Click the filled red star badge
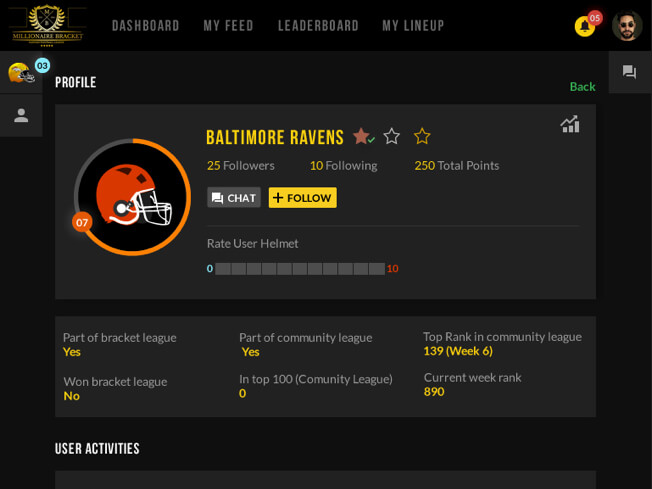 coord(361,136)
